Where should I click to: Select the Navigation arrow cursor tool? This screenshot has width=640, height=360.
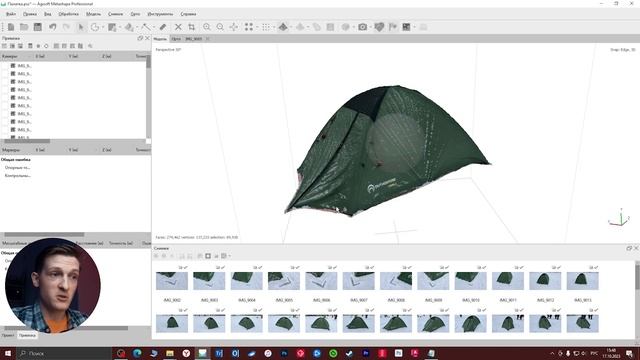[81, 27]
